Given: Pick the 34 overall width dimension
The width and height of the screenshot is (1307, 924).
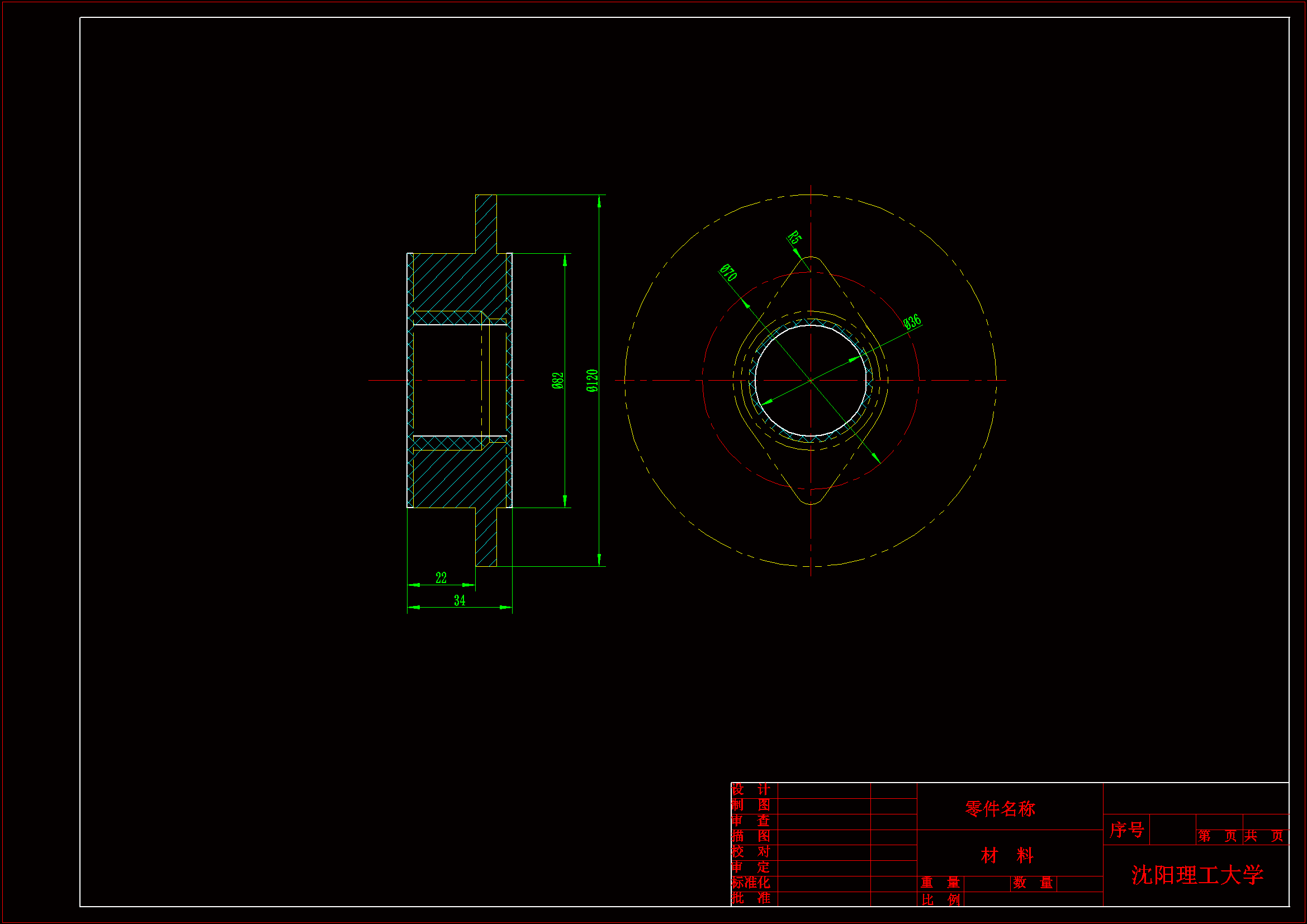Looking at the screenshot, I should point(460,600).
